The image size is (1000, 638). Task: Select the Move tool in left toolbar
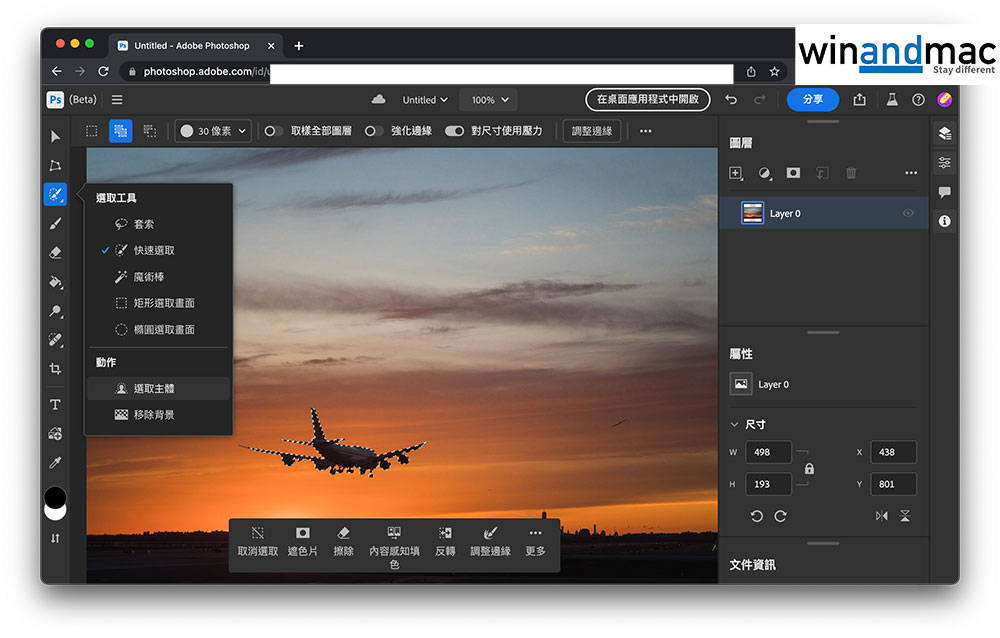[x=55, y=136]
